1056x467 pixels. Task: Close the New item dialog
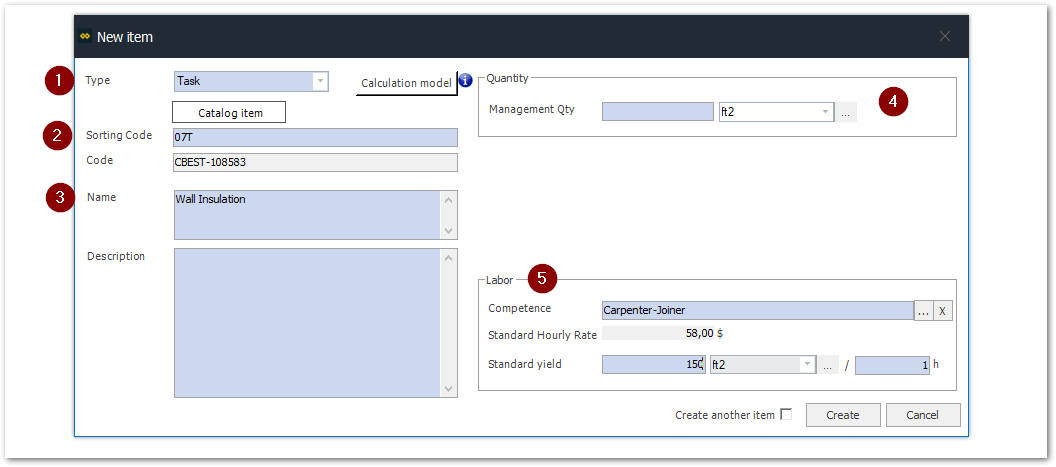944,36
